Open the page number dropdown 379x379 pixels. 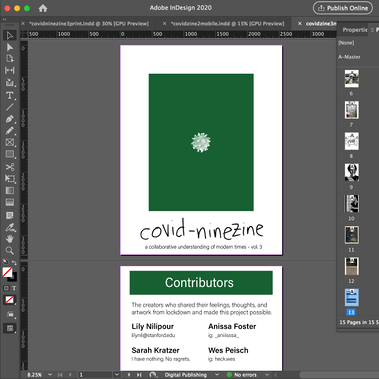click(117, 375)
